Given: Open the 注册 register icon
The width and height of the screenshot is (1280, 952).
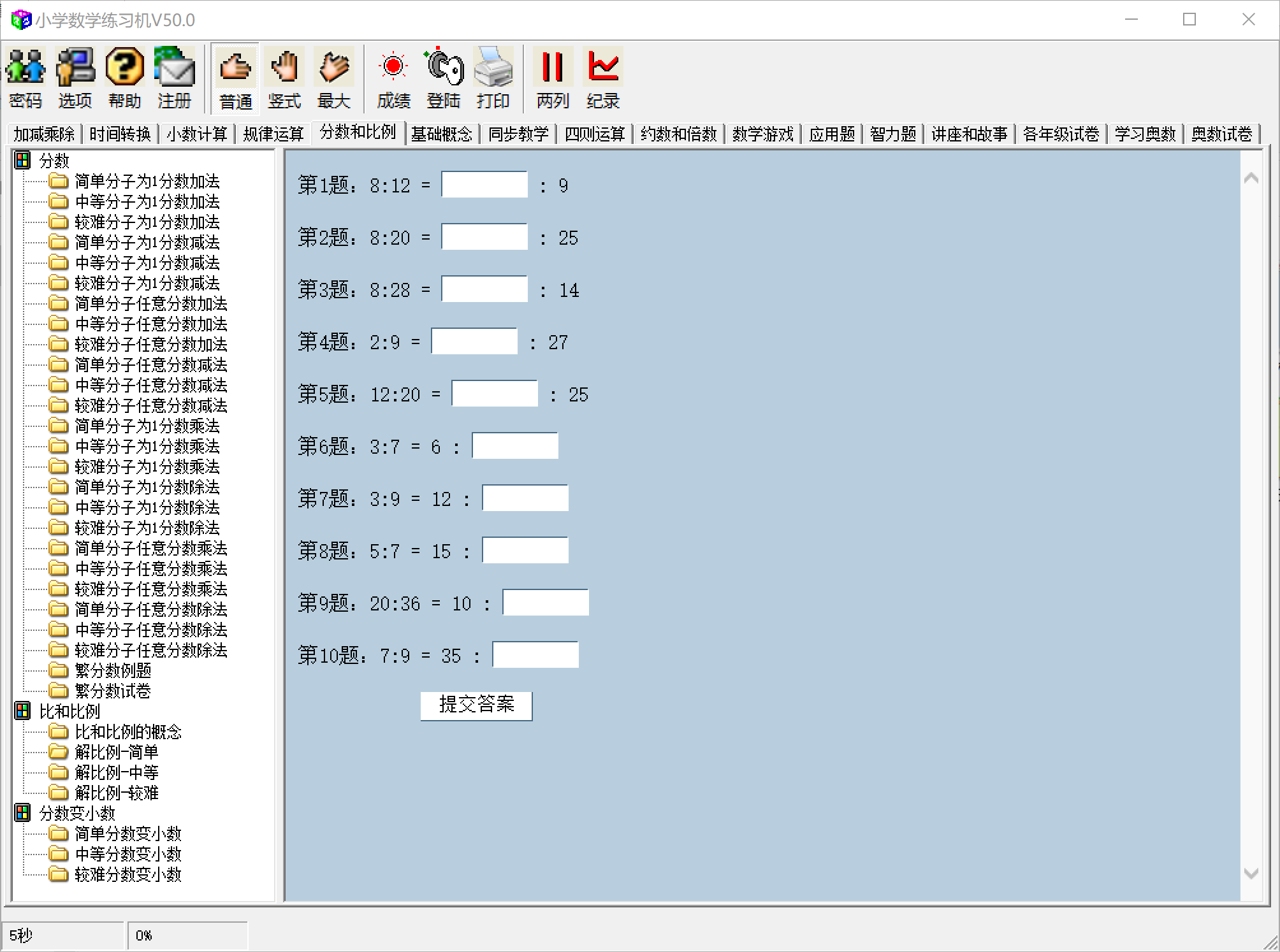Looking at the screenshot, I should 174,78.
